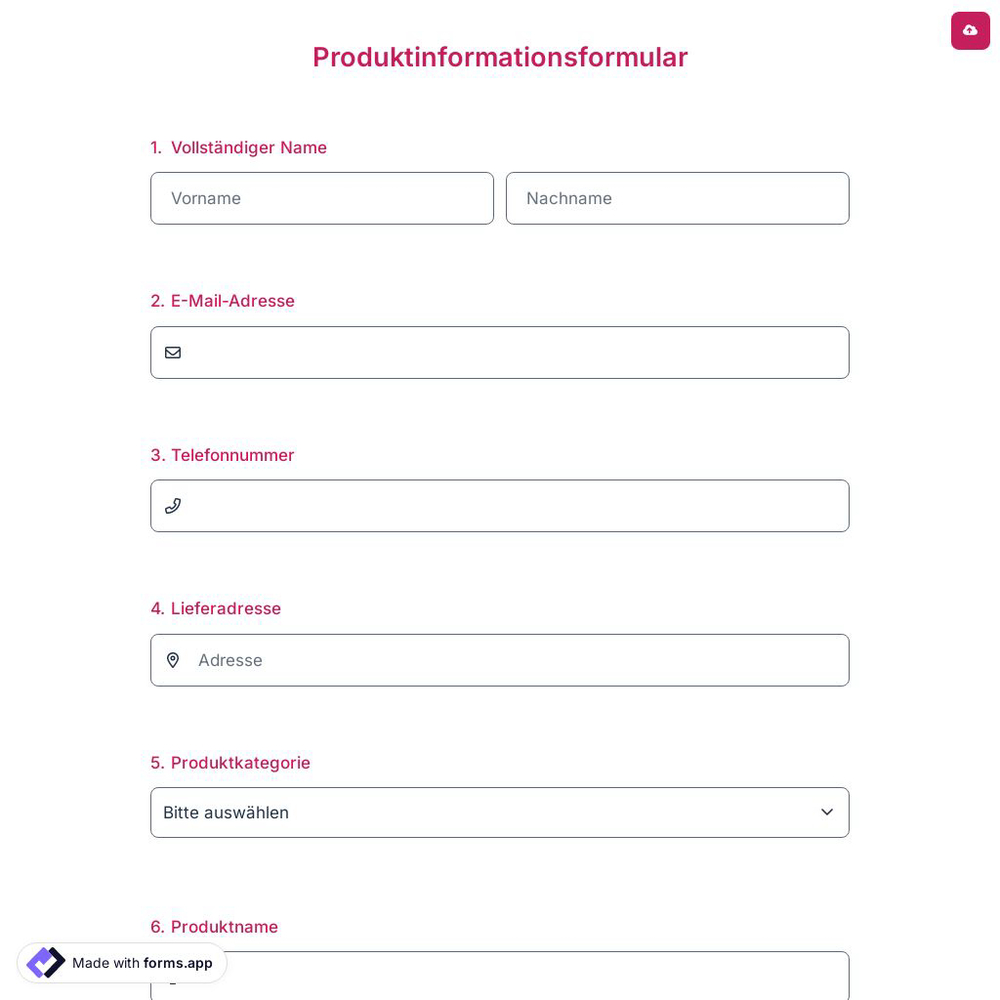Click the Telefonnummer input box
The height and width of the screenshot is (1000, 1000).
tap(500, 506)
